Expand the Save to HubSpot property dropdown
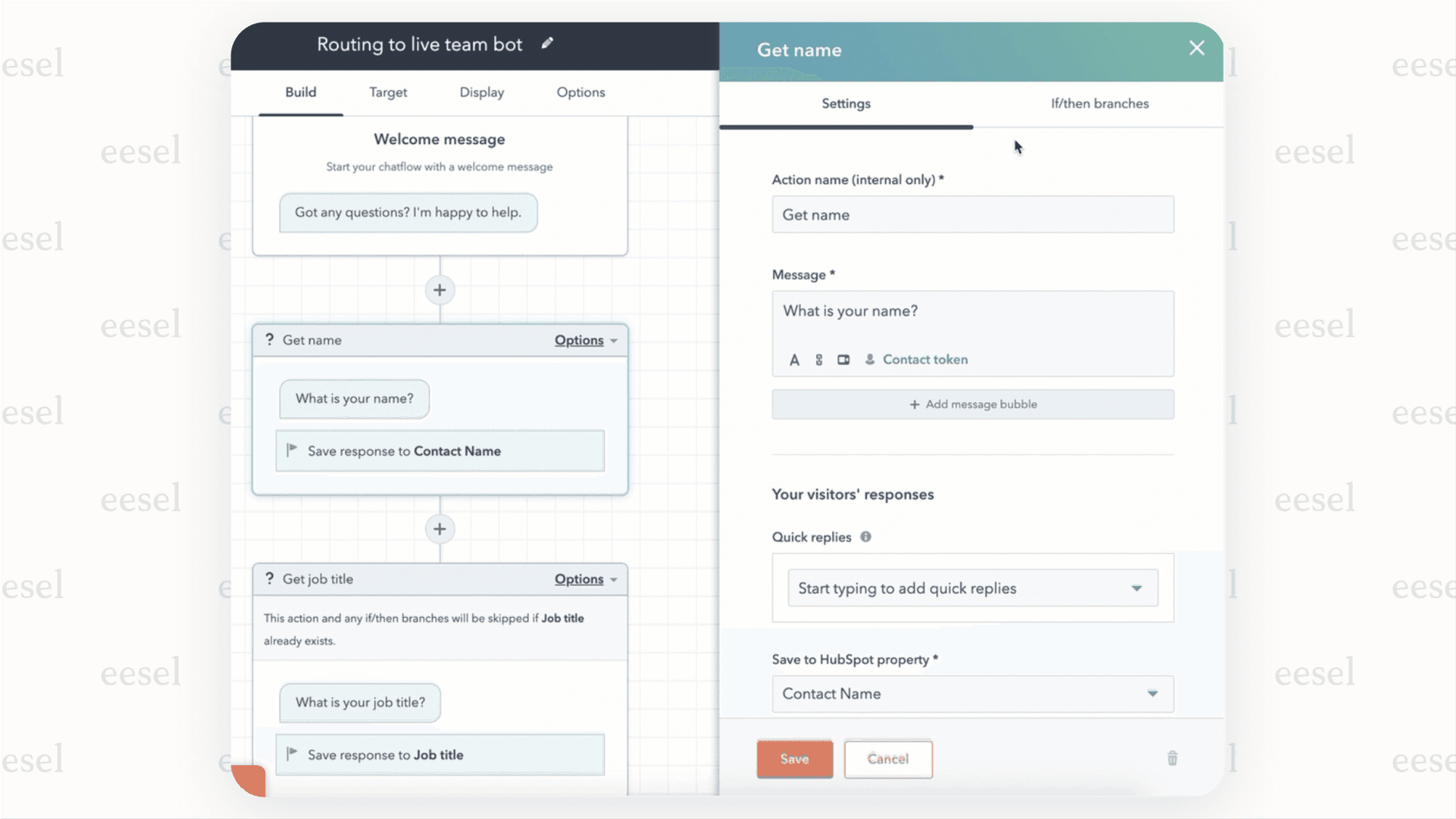 [x=1153, y=693]
